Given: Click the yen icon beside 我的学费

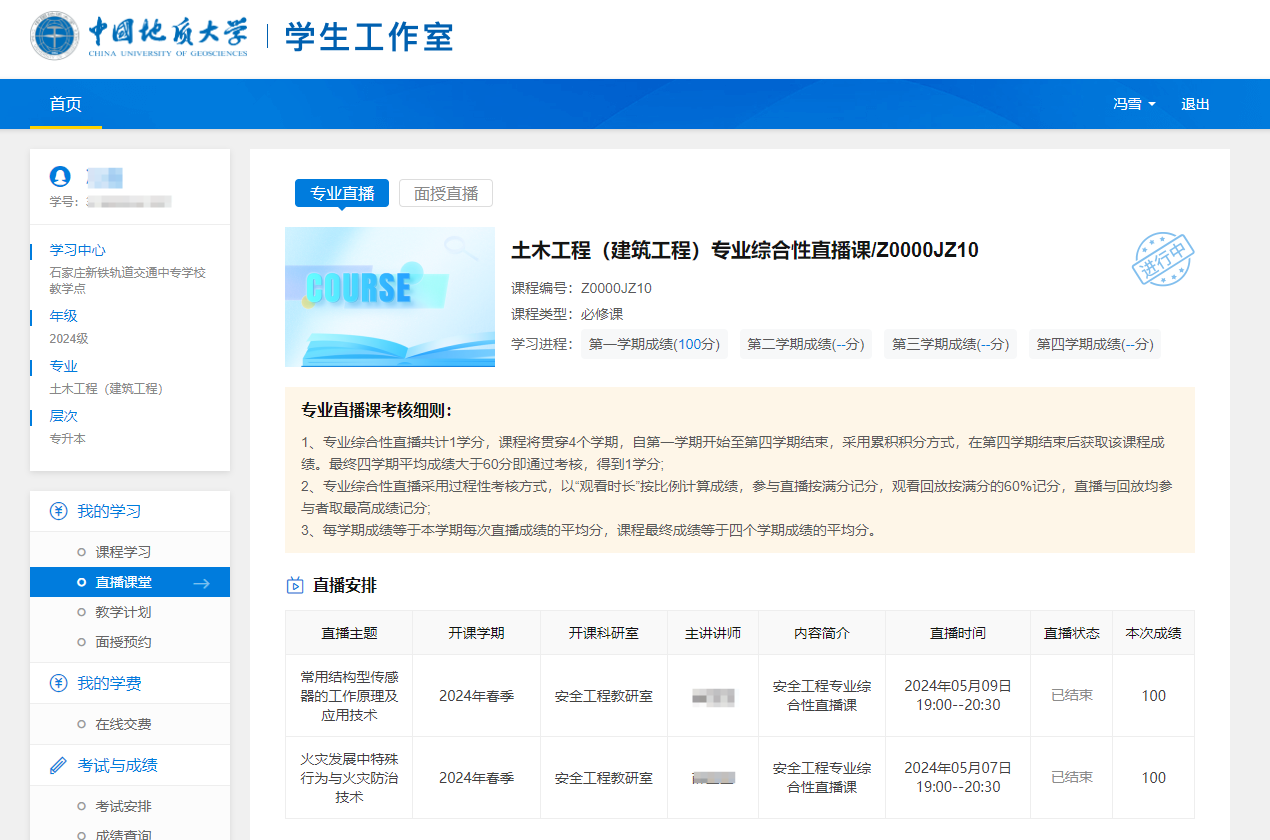Looking at the screenshot, I should click(59, 683).
